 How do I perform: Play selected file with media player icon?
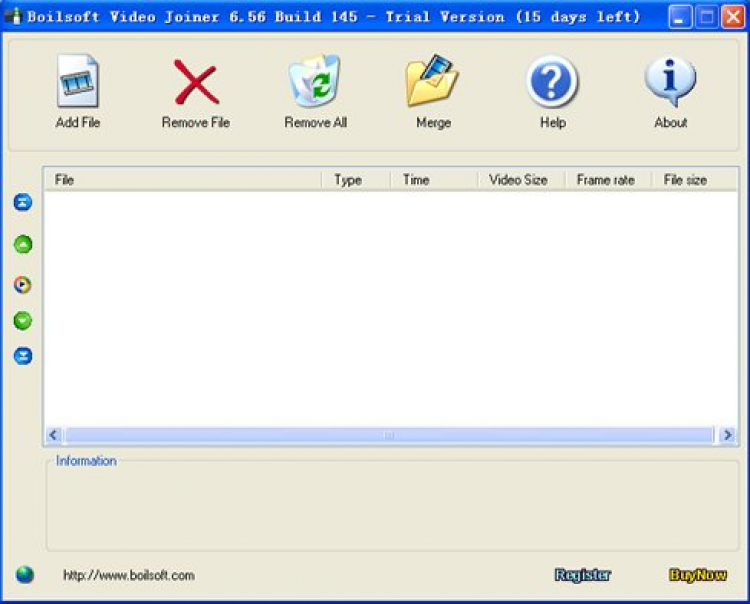[22, 285]
